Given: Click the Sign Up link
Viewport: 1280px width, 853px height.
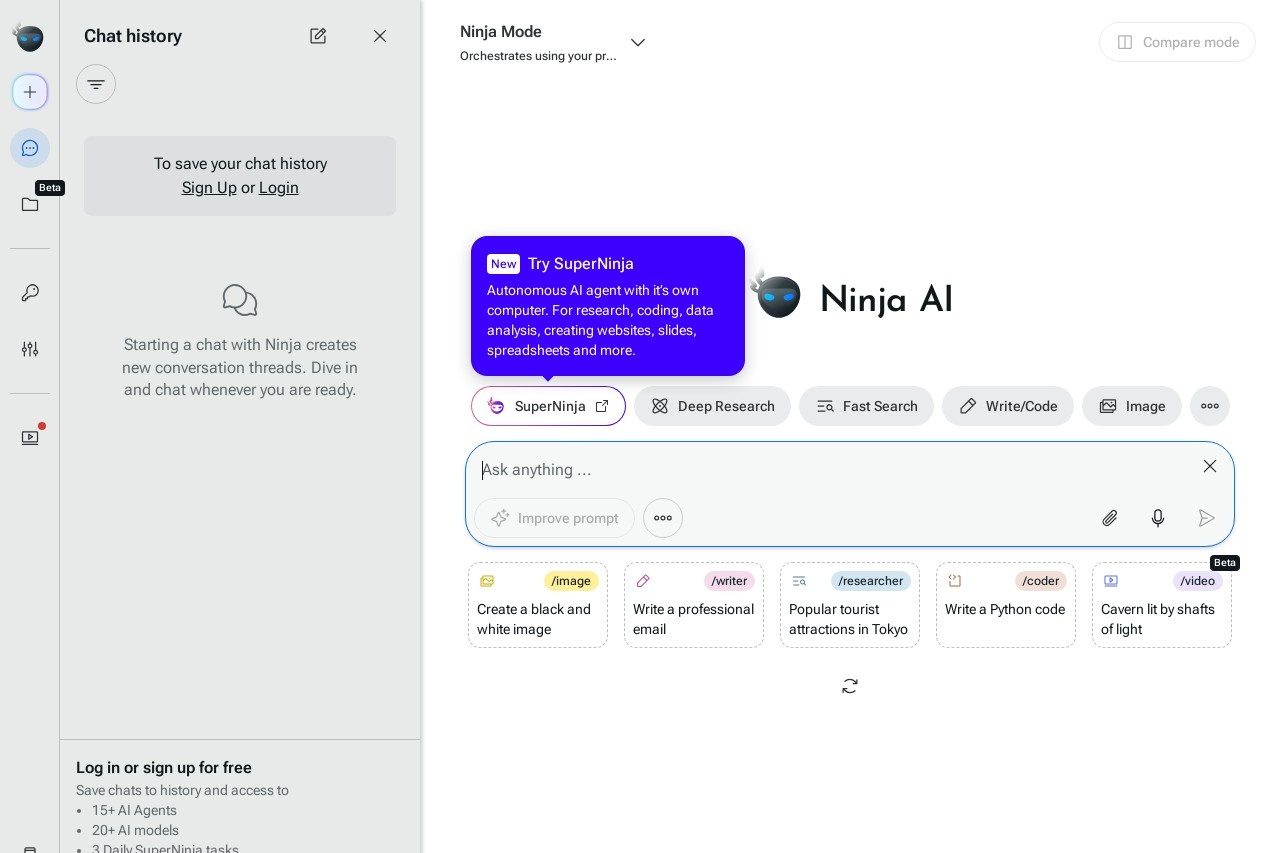Looking at the screenshot, I should pos(209,188).
